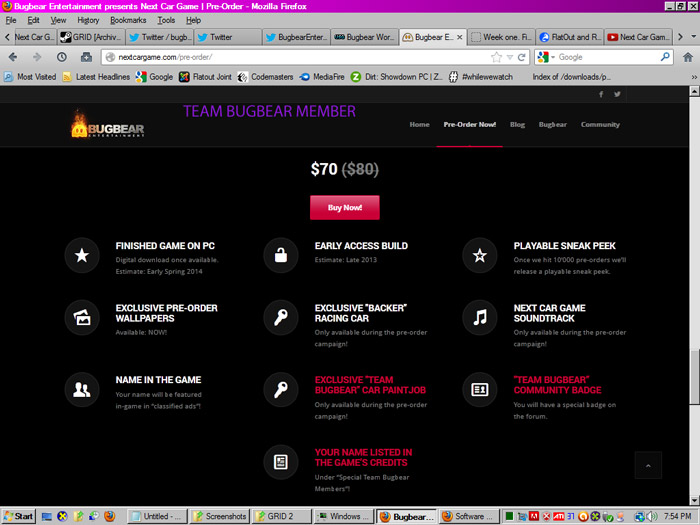Switch to GRID 2 in the taskbar
Viewport: 700px width, 525px height.
pos(281,517)
